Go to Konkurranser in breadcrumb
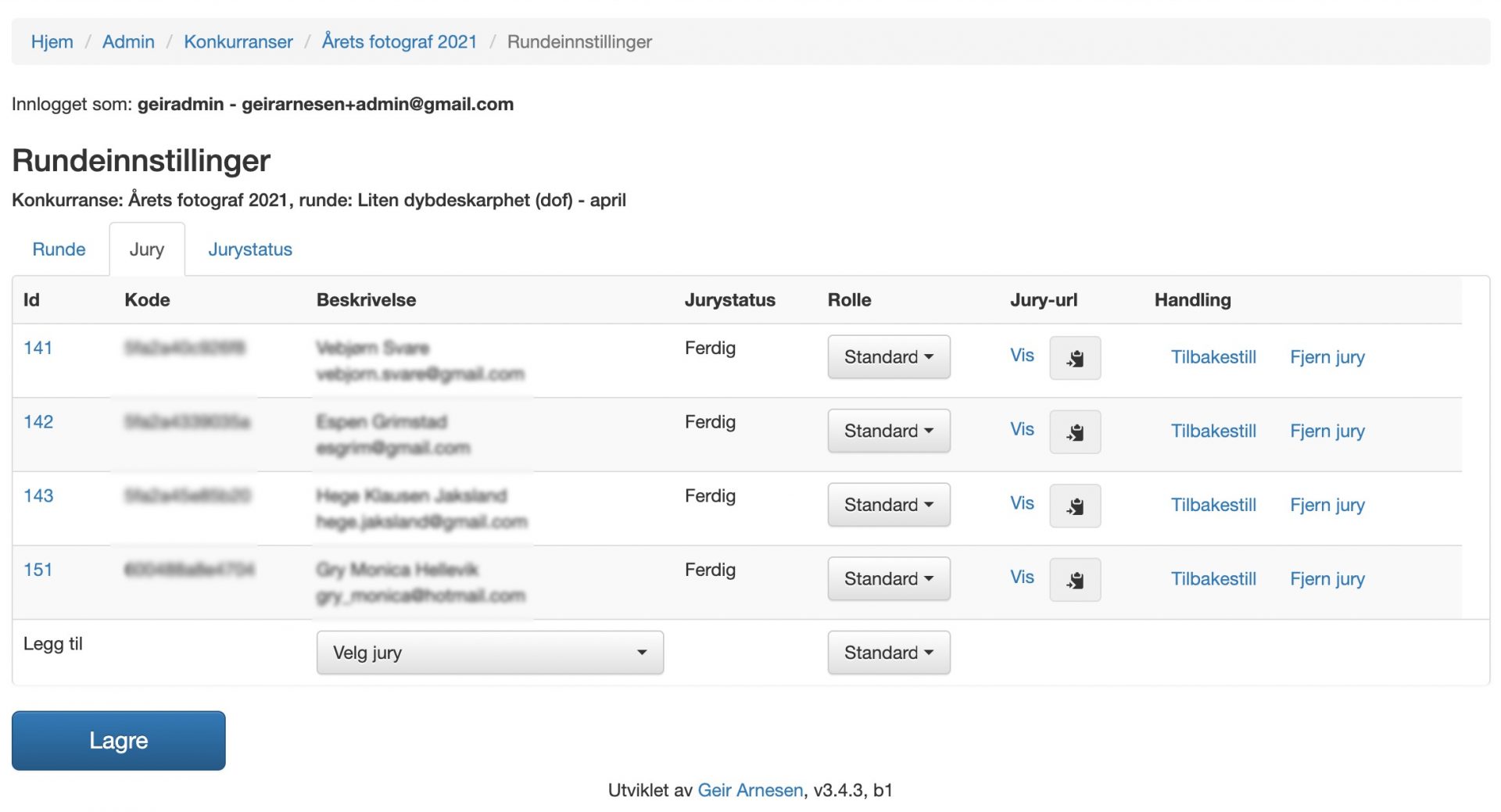The height and width of the screenshot is (812, 1501). point(238,41)
